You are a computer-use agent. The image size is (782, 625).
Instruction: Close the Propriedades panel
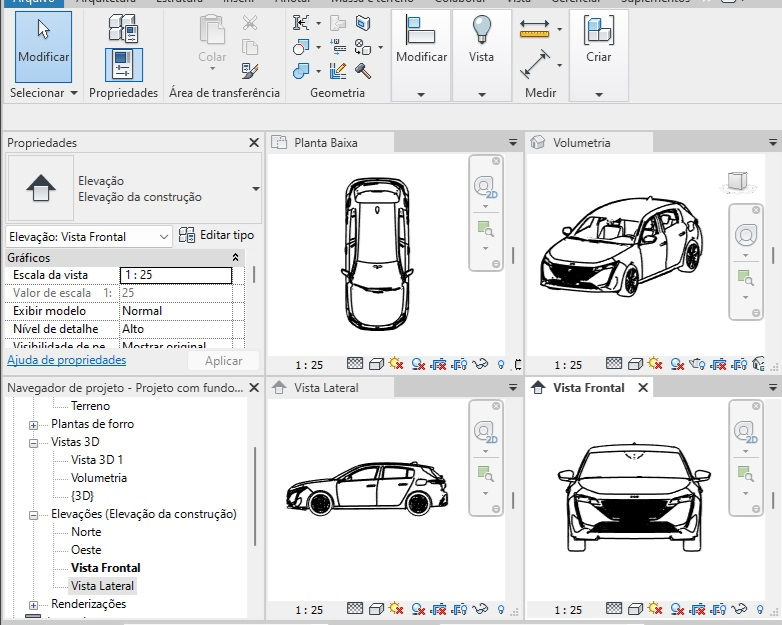pos(254,143)
